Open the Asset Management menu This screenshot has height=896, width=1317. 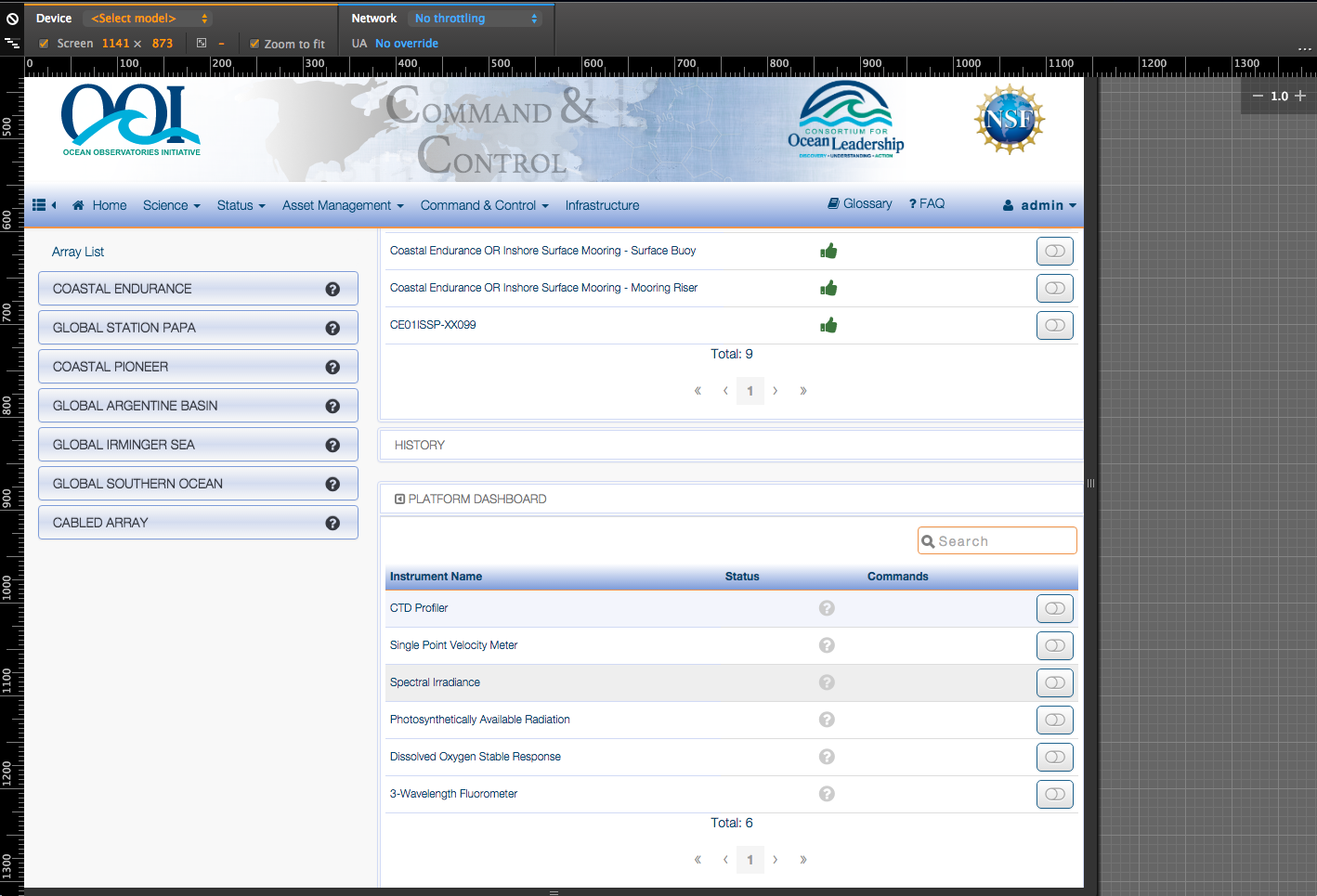(343, 205)
